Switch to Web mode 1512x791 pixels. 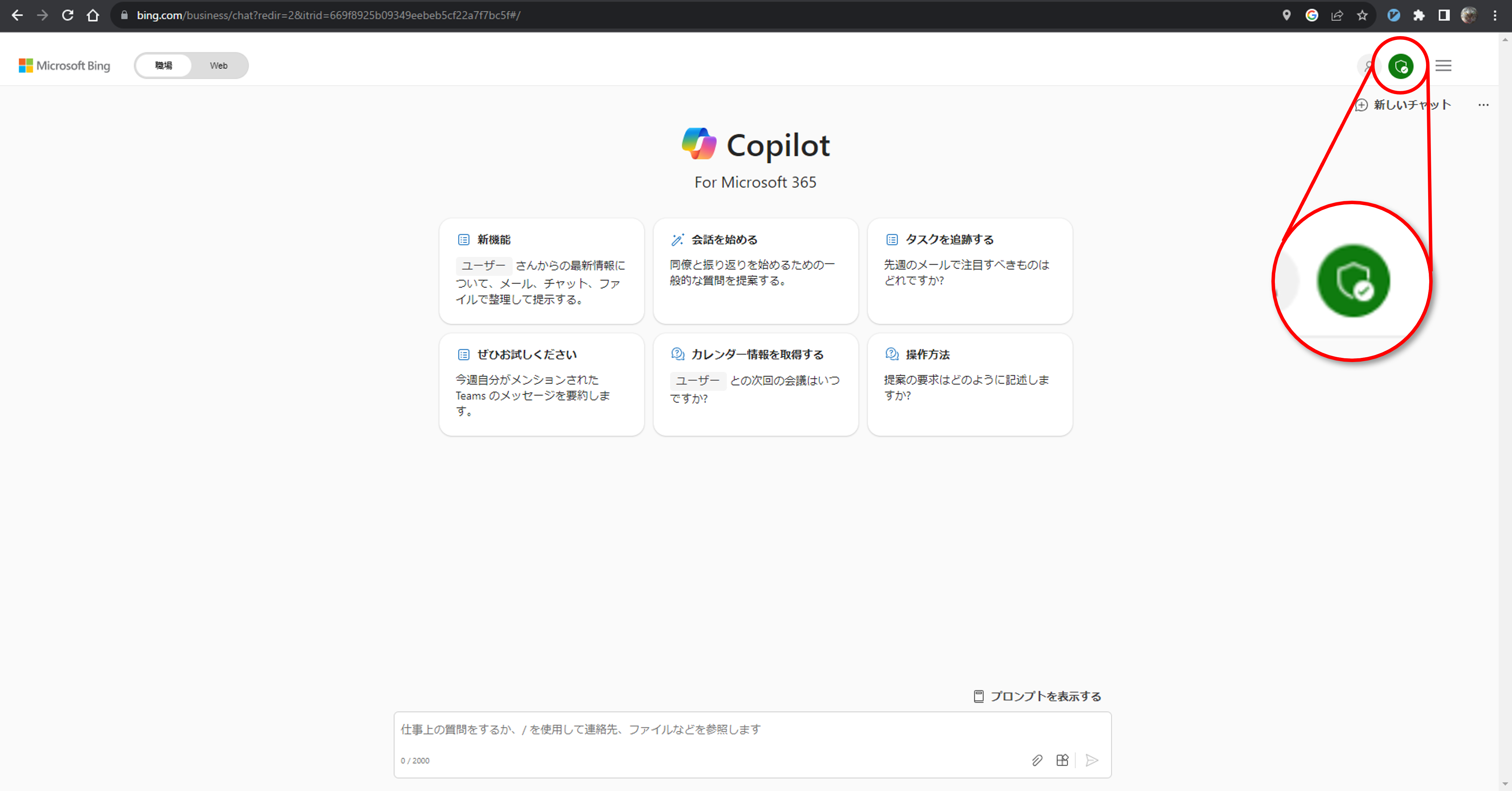(x=218, y=66)
